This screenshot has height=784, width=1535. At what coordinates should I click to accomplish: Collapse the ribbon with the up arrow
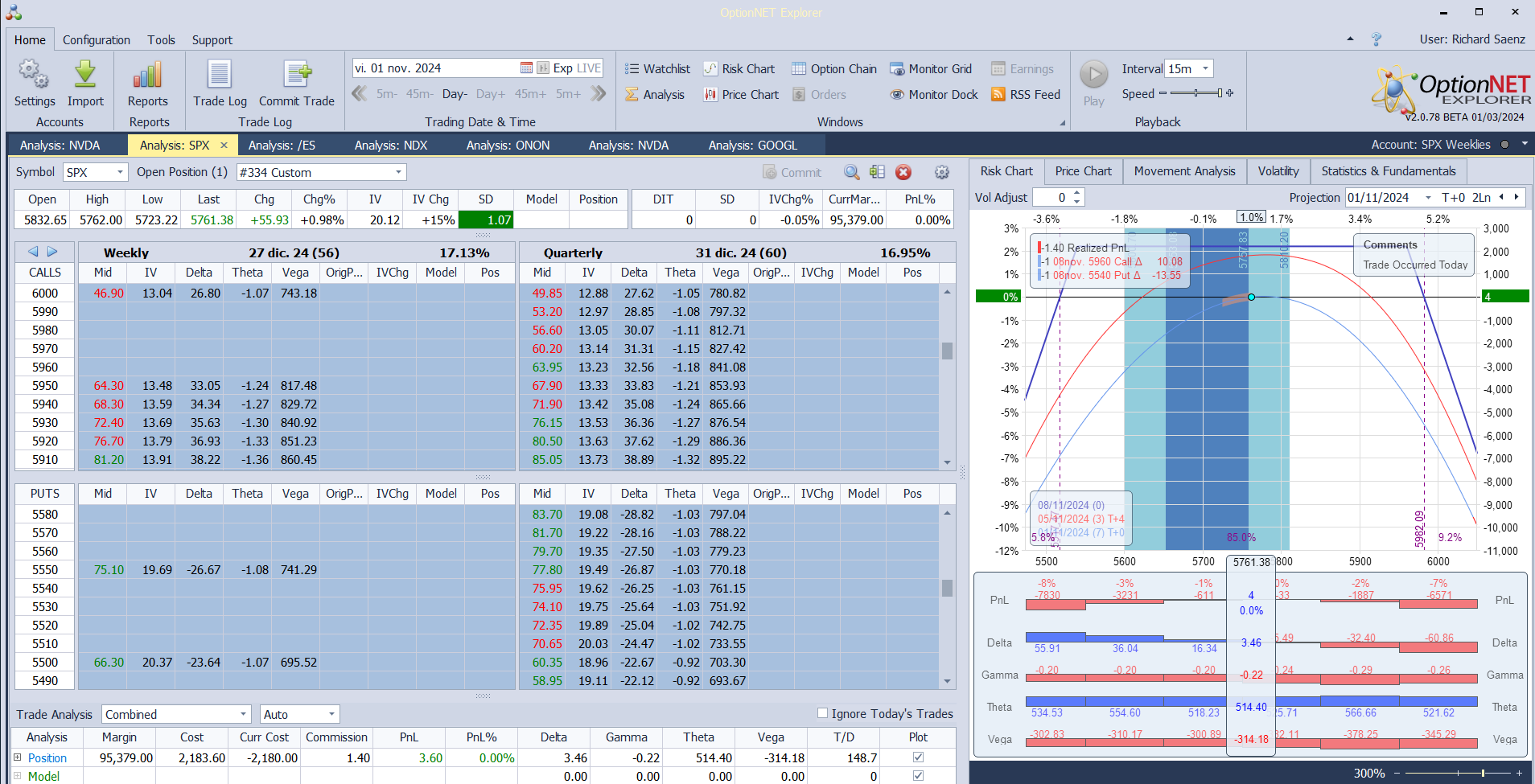[1350, 39]
